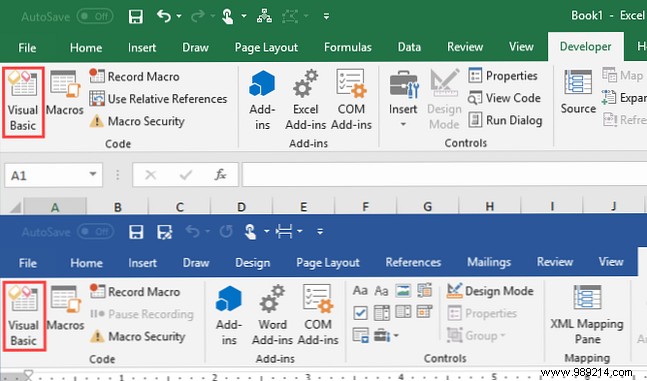Viewport: 647px width, 381px height.
Task: Open Macros list in Excel ribbon
Action: point(65,93)
